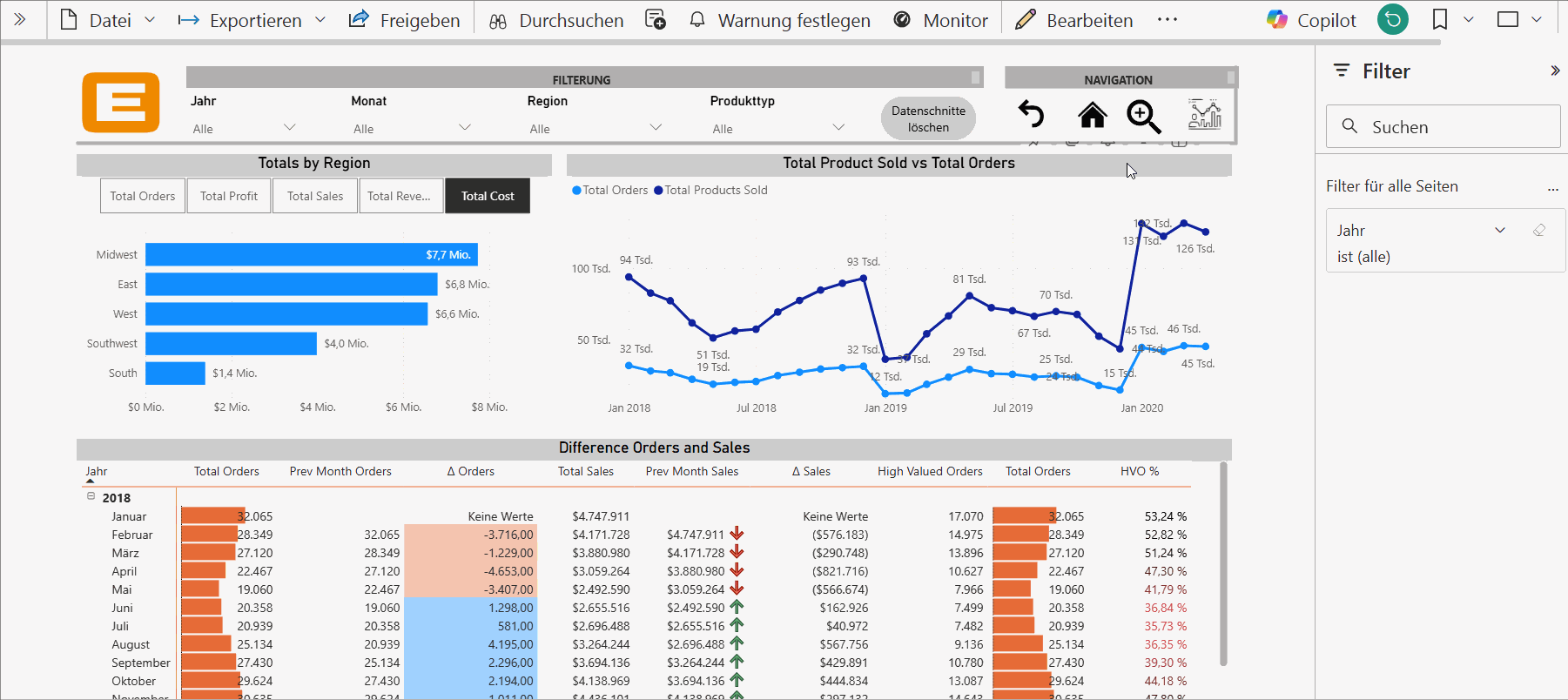Collapse the 2018 year row group
The width and height of the screenshot is (1568, 700).
(91, 496)
